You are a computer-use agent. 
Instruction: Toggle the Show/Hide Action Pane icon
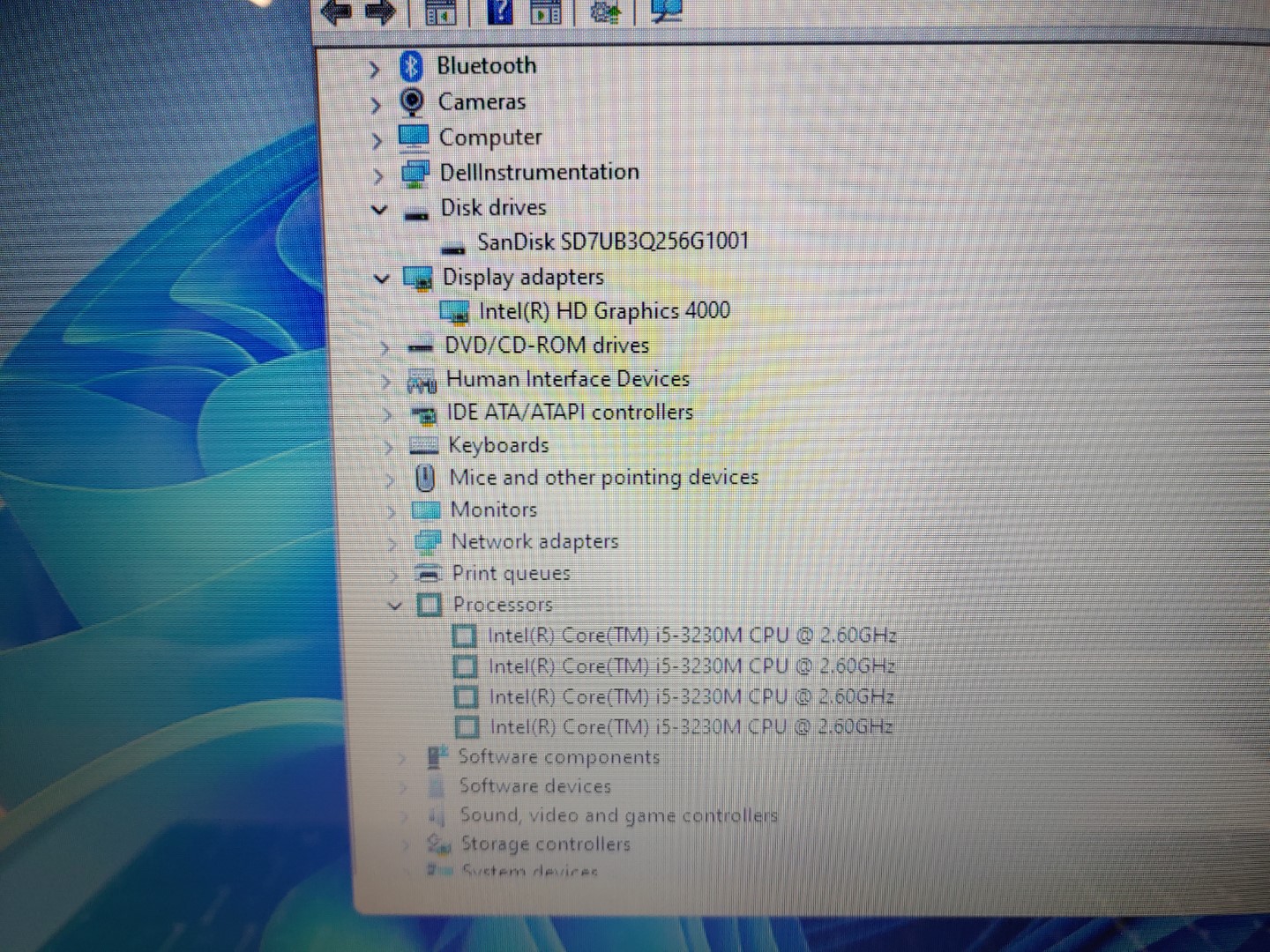click(545, 11)
